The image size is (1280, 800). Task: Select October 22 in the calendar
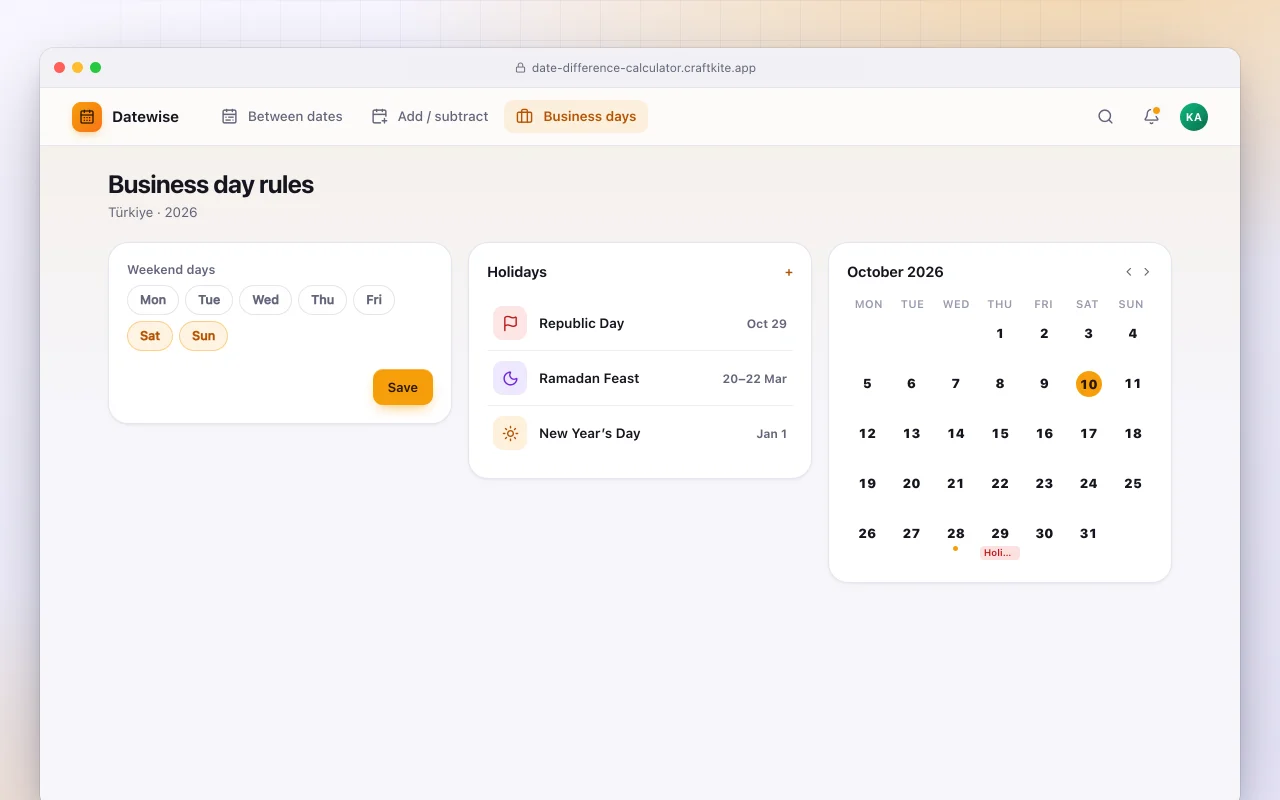[x=1000, y=484]
